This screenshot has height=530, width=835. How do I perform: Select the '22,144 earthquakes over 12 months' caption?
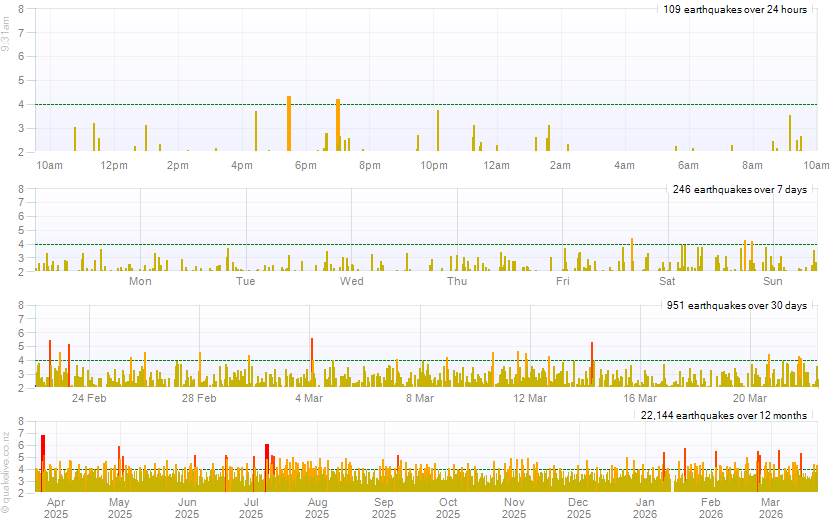(x=723, y=415)
